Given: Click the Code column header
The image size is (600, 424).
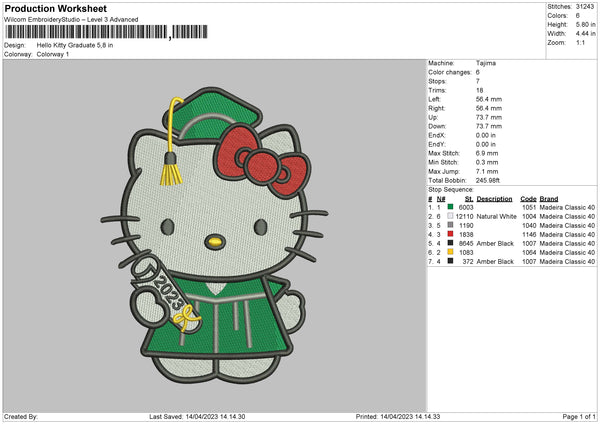Looking at the screenshot, I should (528, 198).
